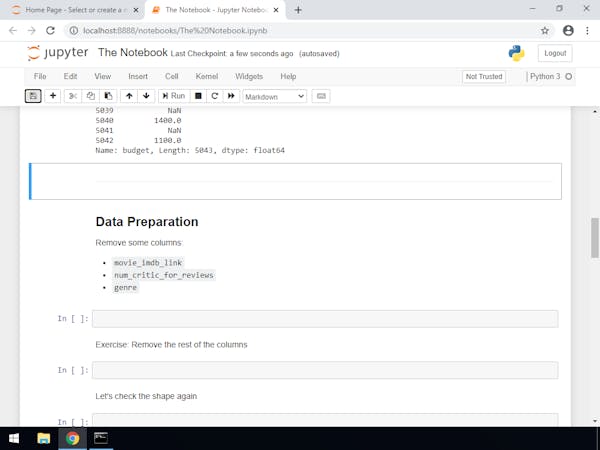Move the selected cell down
The height and width of the screenshot is (450, 600).
[146, 96]
